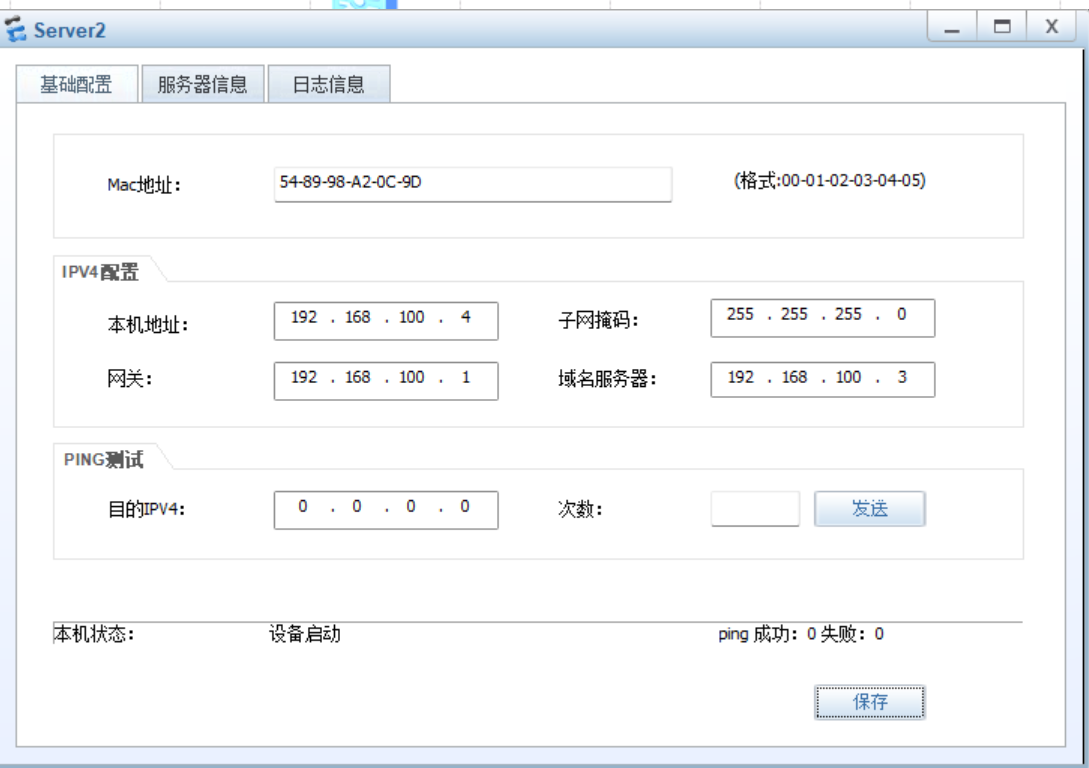Screen dimensions: 1089x768
Task: Click the 本机地址 IP field
Action: 386,321
